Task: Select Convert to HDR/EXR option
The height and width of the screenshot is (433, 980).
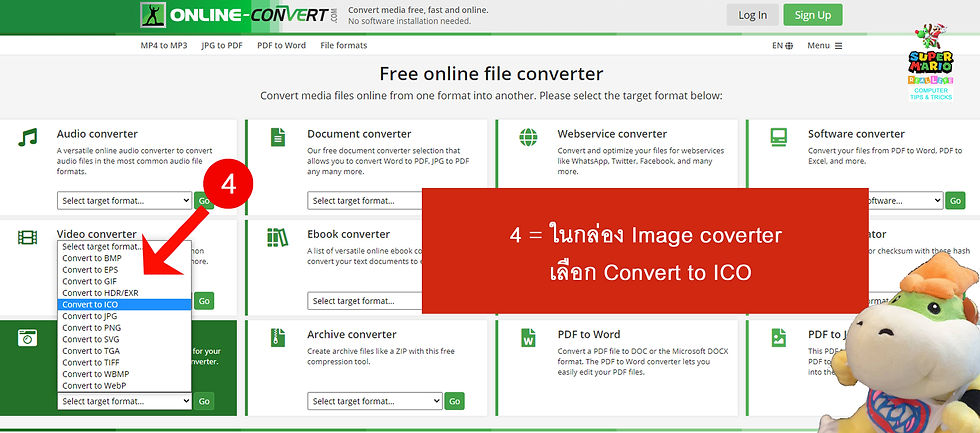Action: [x=124, y=292]
